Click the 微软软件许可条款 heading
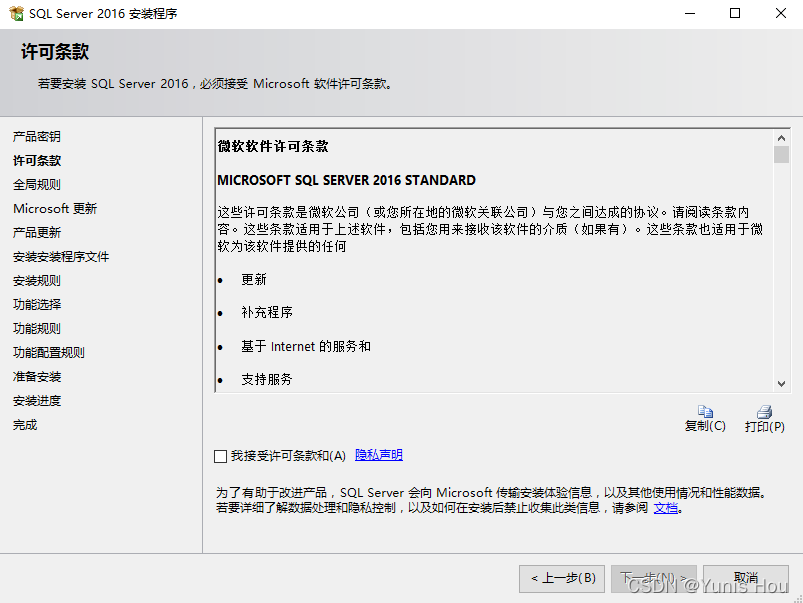The height and width of the screenshot is (603, 803). click(273, 147)
